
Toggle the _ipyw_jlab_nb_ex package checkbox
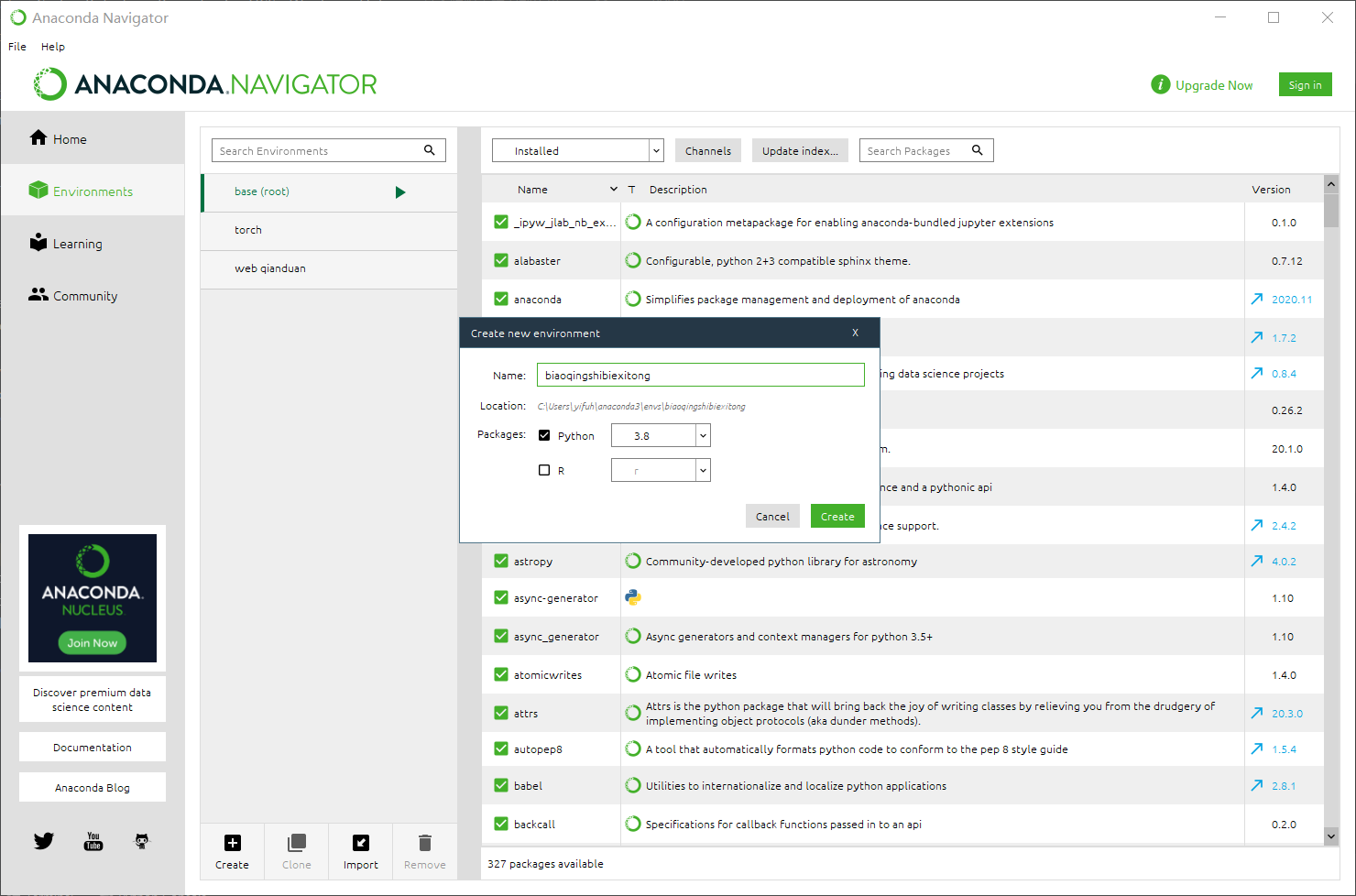click(501, 222)
